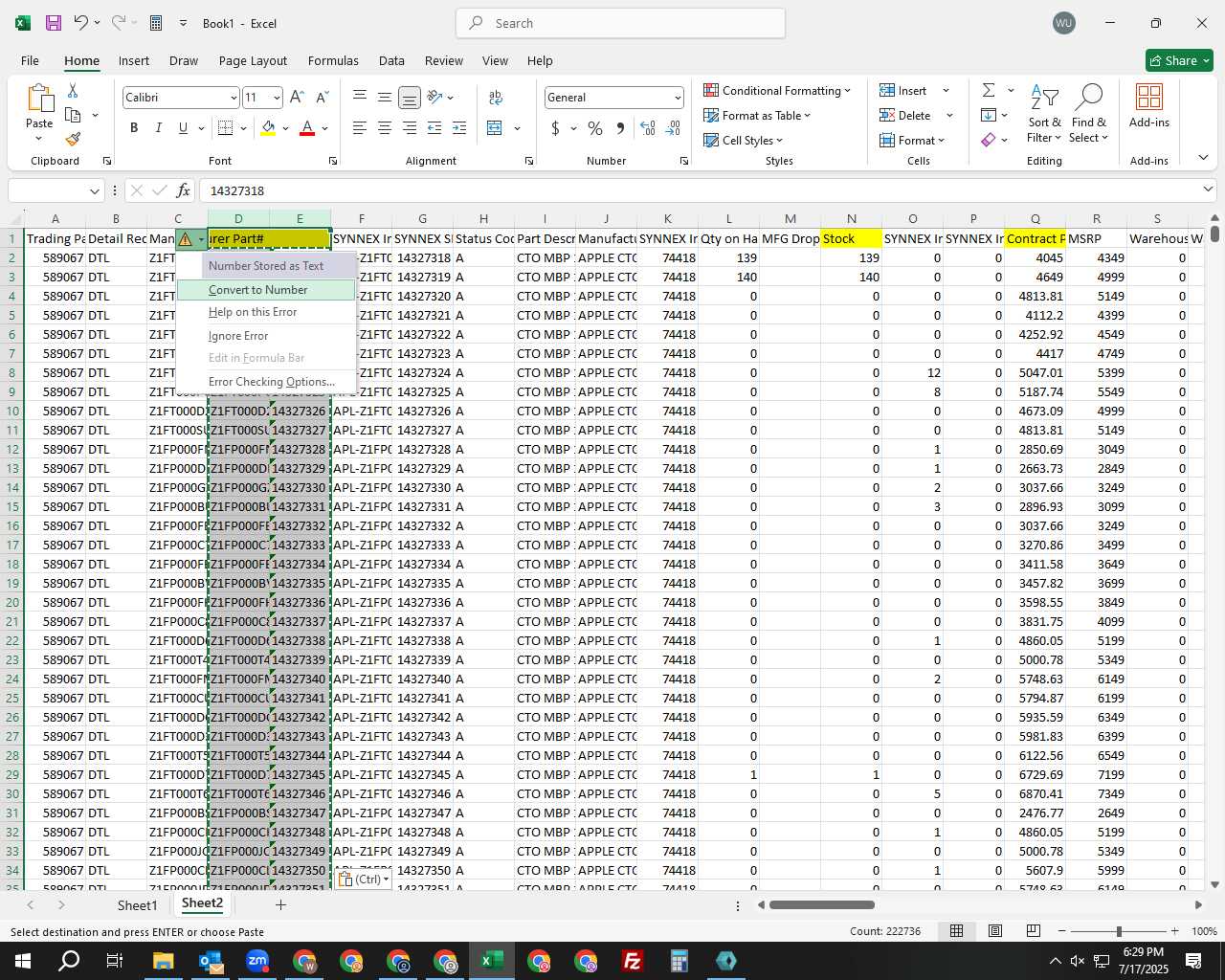Toggle Align Right
Image resolution: width=1225 pixels, height=980 pixels.
[x=410, y=128]
